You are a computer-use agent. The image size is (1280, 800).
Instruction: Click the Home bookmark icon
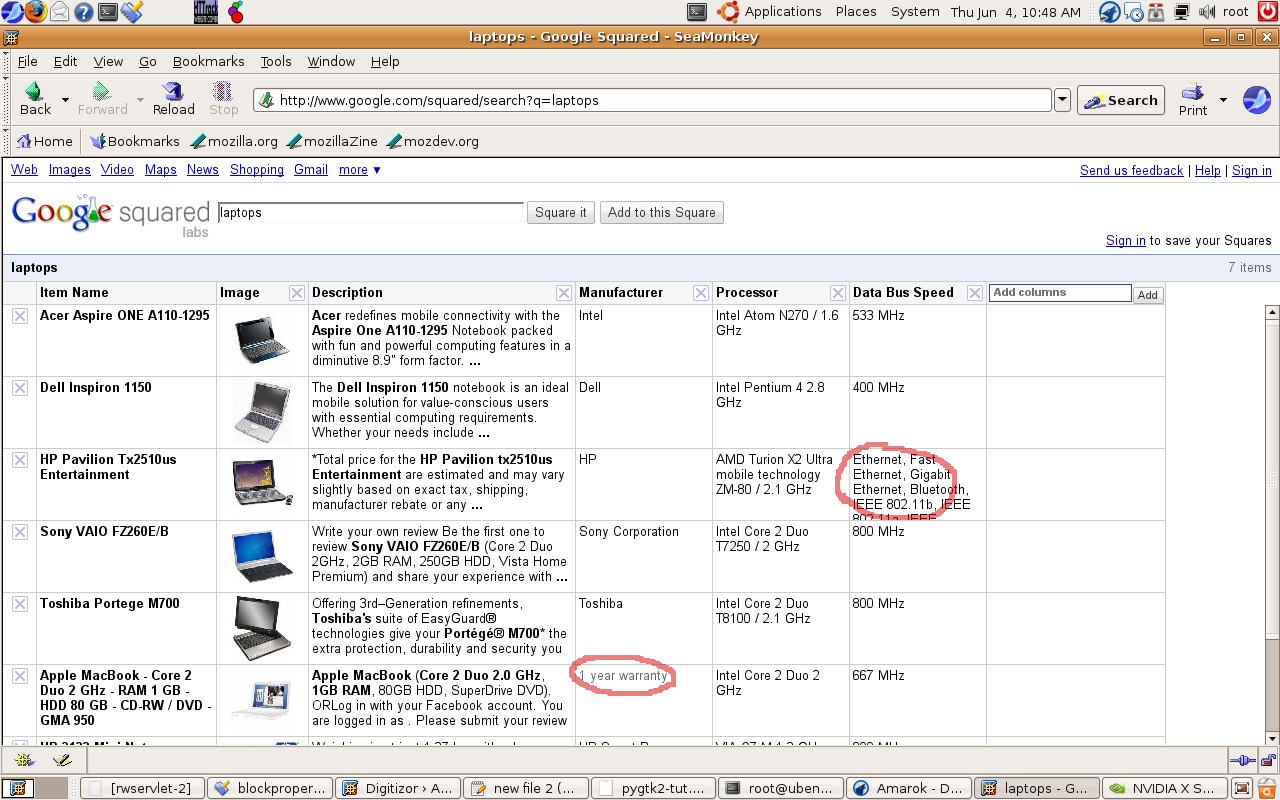[25, 141]
